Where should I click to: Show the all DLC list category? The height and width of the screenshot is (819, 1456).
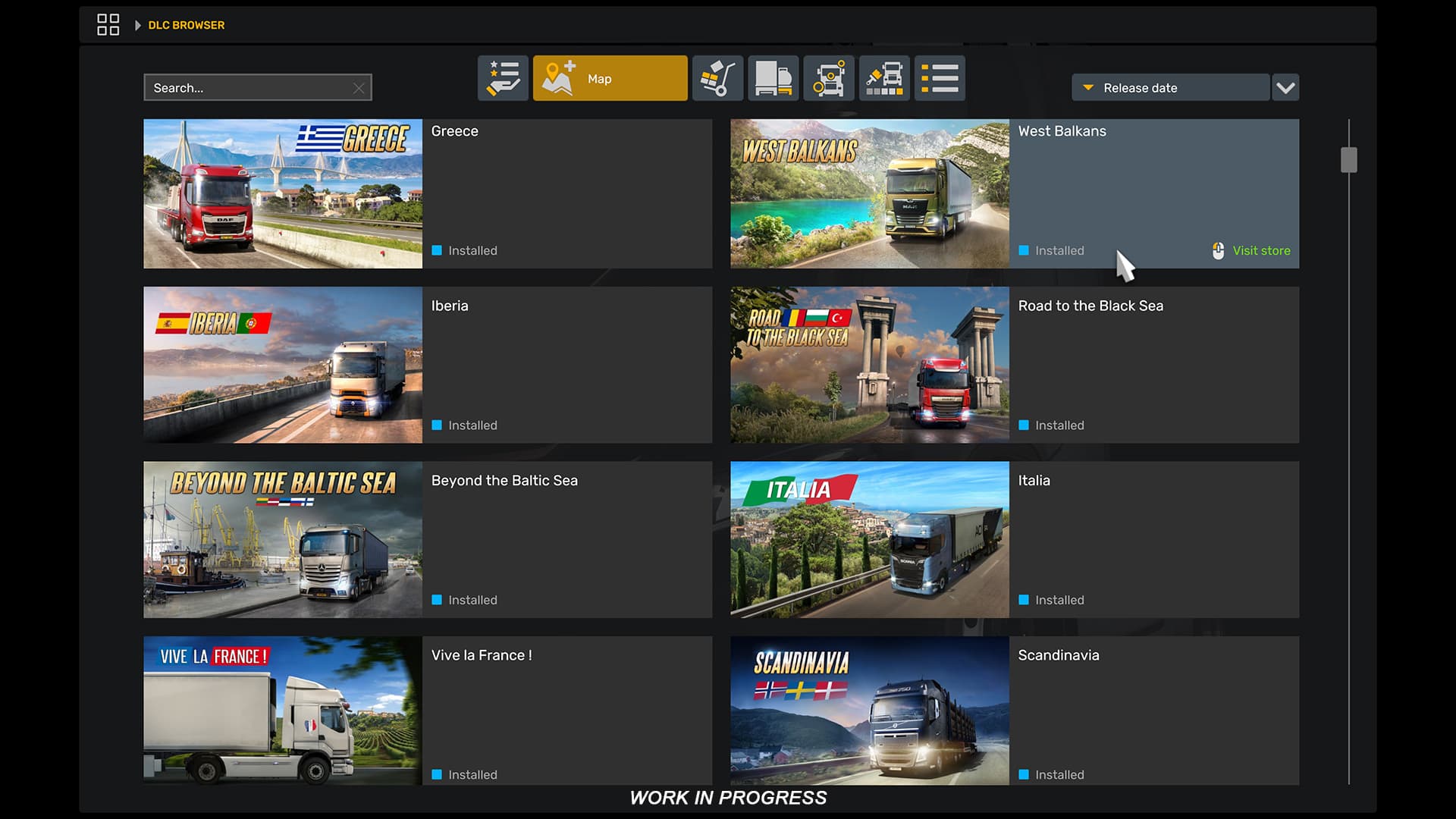[940, 78]
